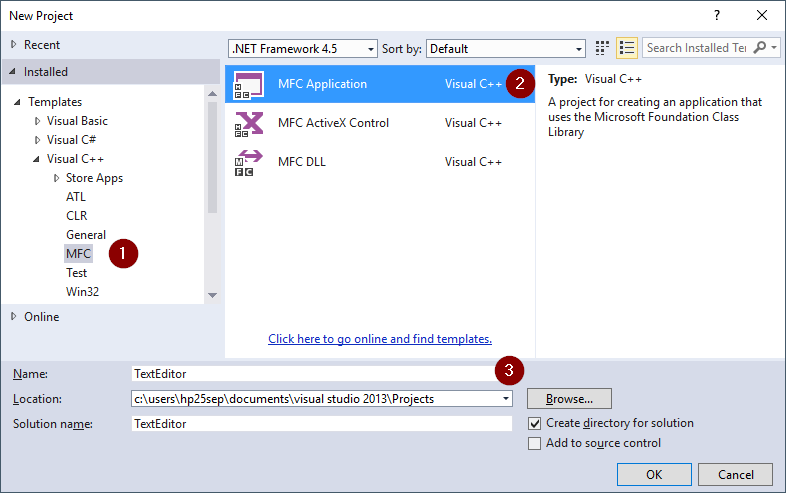
Task: Open the help question mark
Action: click(717, 15)
